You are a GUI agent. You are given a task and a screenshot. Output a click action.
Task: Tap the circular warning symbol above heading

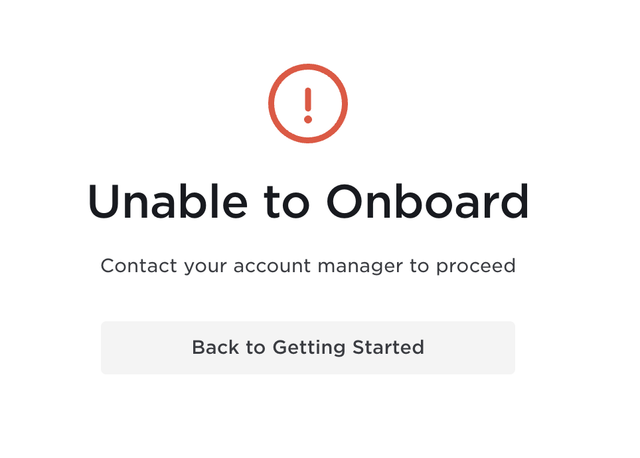[x=308, y=103]
